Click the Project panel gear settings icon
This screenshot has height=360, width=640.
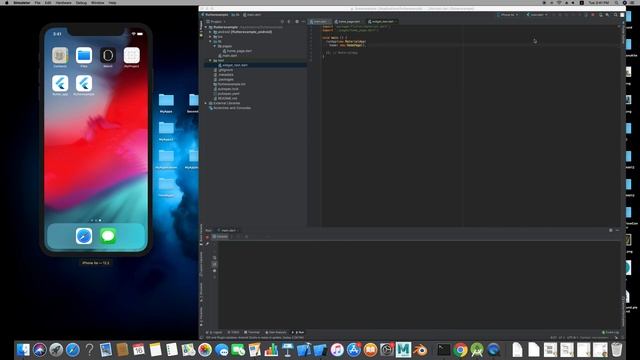tap(297, 21)
